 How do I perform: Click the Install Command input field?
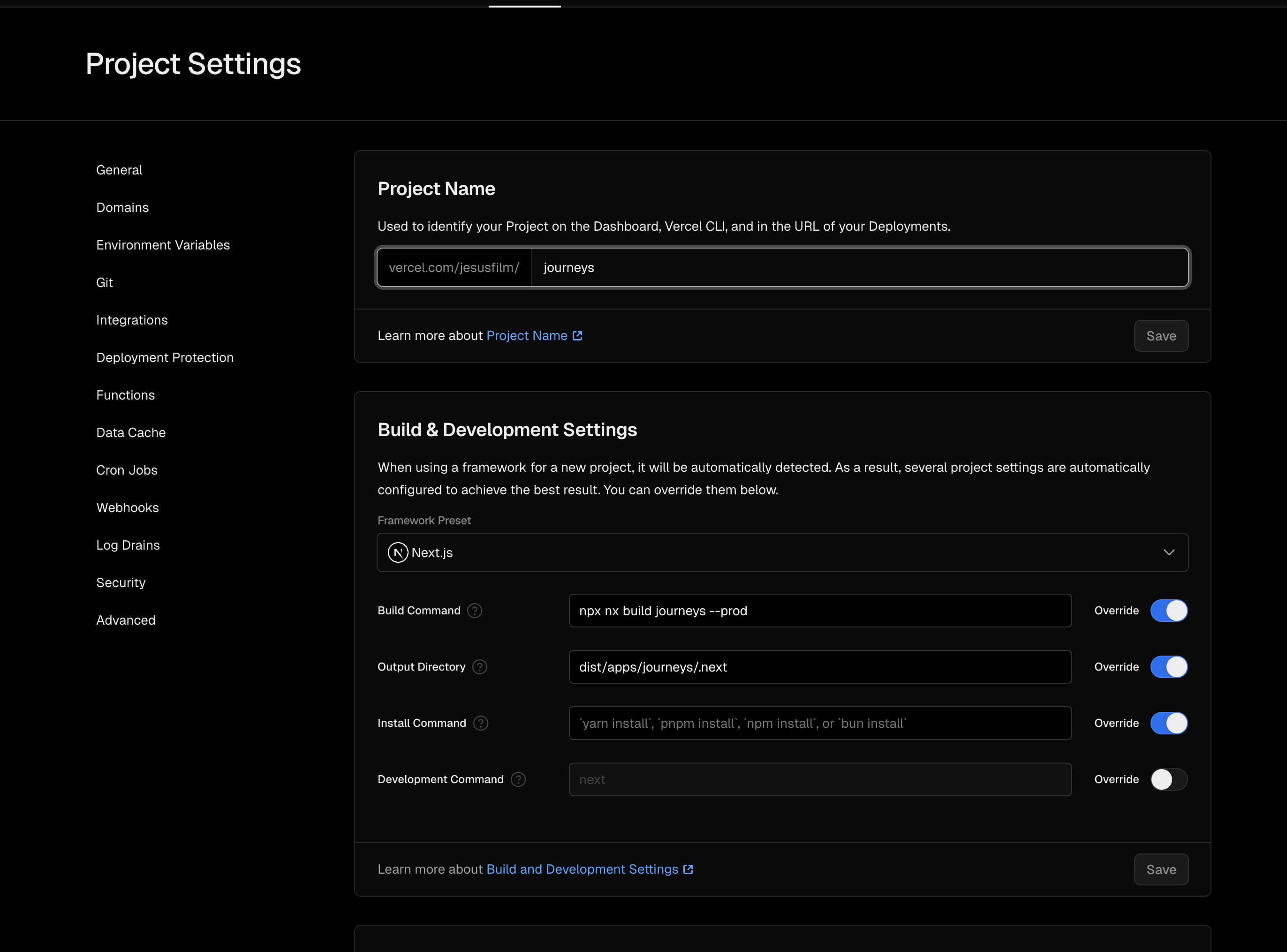point(820,723)
